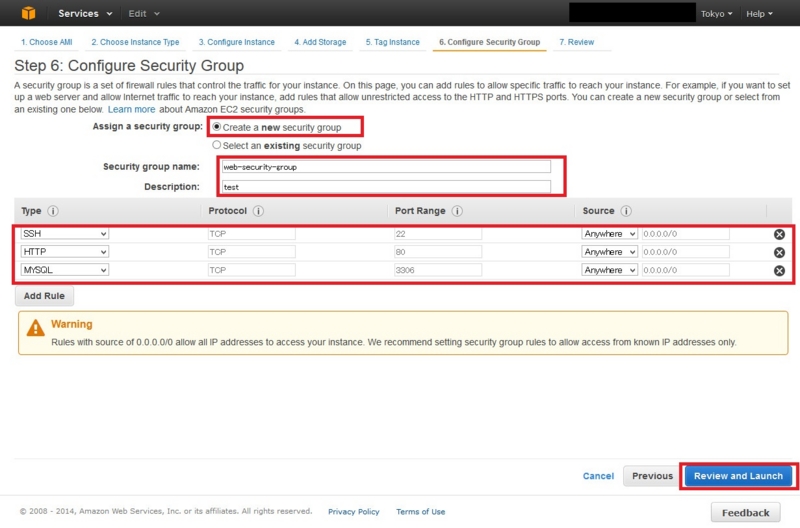800x528 pixels.
Task: Delete the HTTP rule using X icon
Action: pos(779,253)
